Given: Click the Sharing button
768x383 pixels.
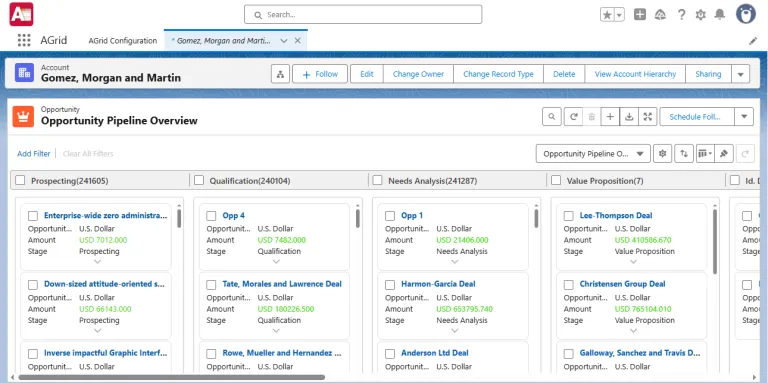Looking at the screenshot, I should tap(708, 74).
